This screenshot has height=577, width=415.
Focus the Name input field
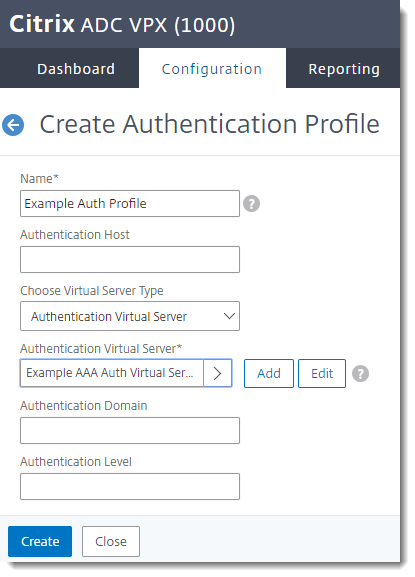[130, 203]
